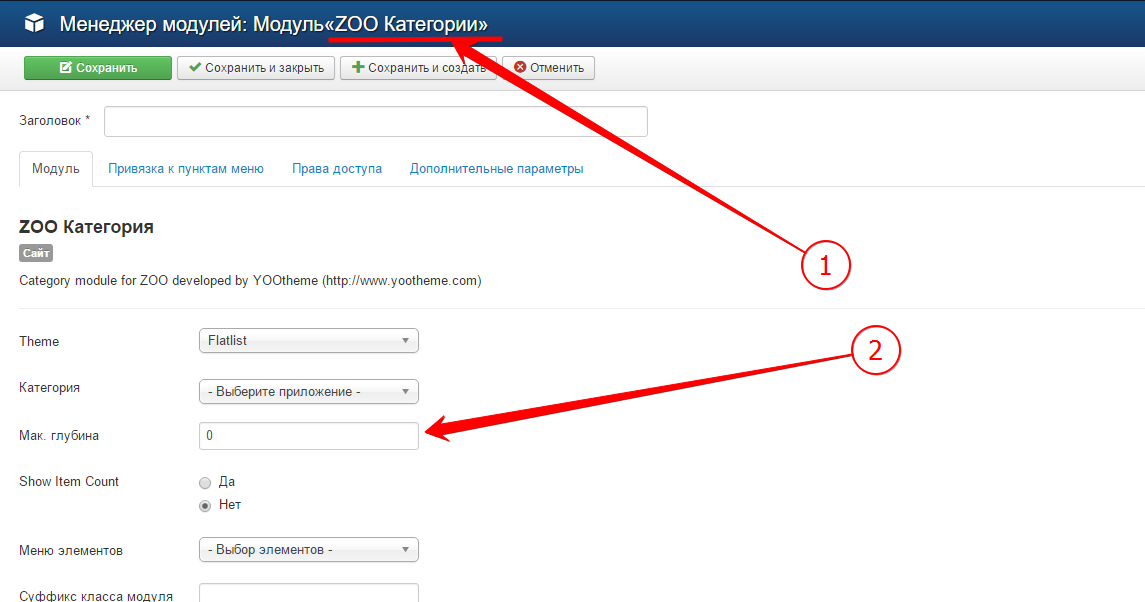Click the Сохранить и закрыть button
The width and height of the screenshot is (1145, 602).
[256, 68]
